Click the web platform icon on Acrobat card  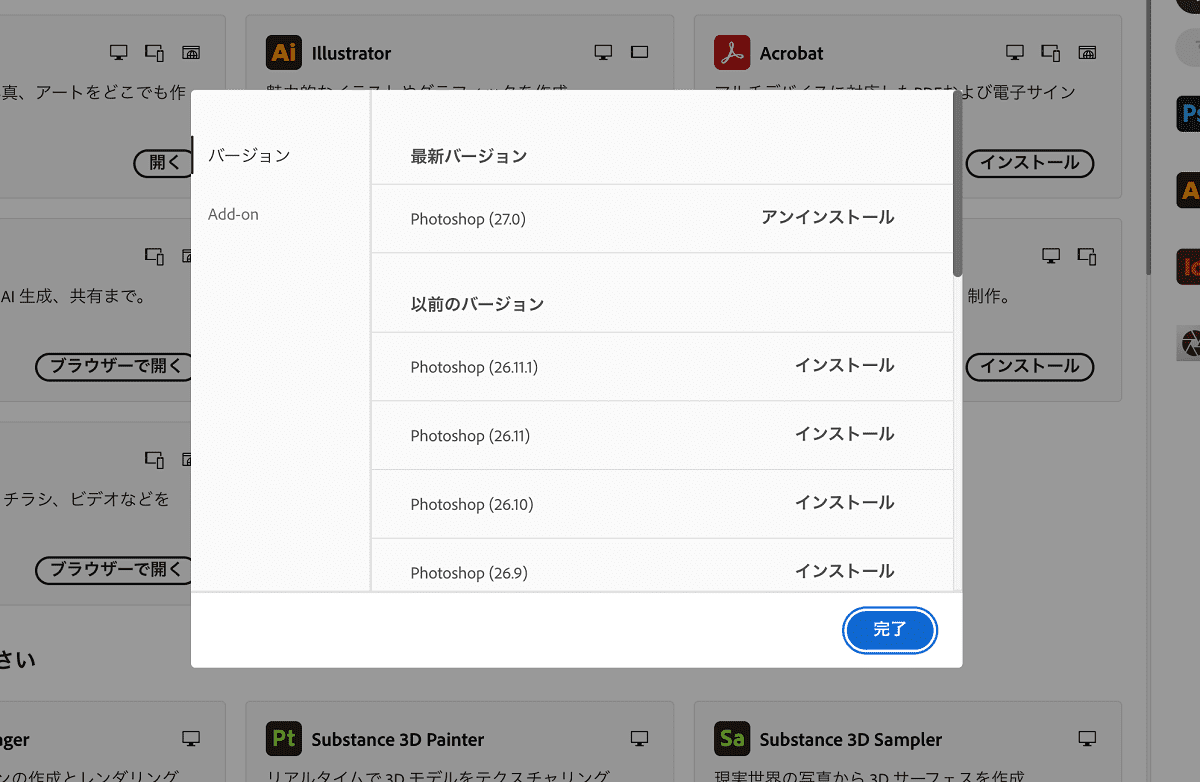pyautogui.click(x=1087, y=52)
